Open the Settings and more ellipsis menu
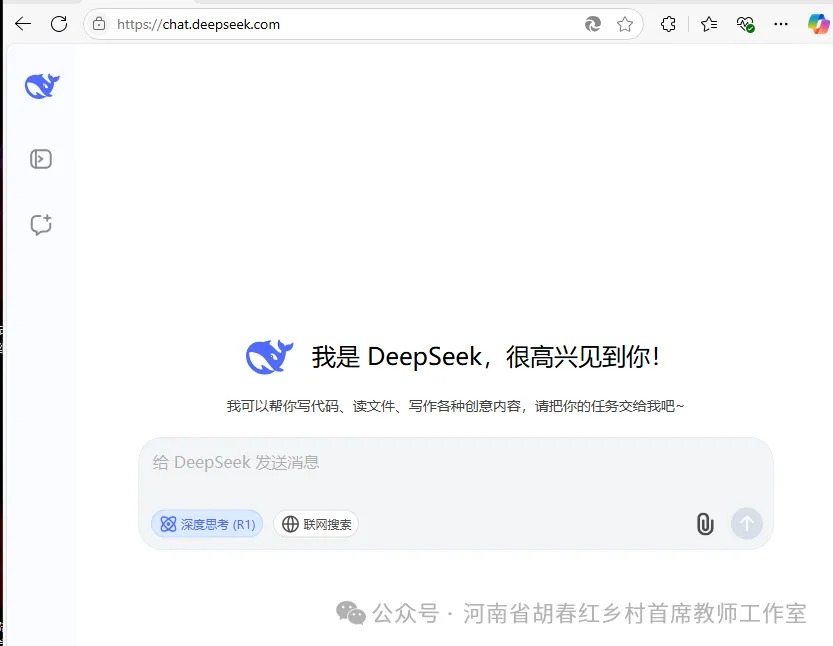The height and width of the screenshot is (646, 833). click(x=782, y=24)
